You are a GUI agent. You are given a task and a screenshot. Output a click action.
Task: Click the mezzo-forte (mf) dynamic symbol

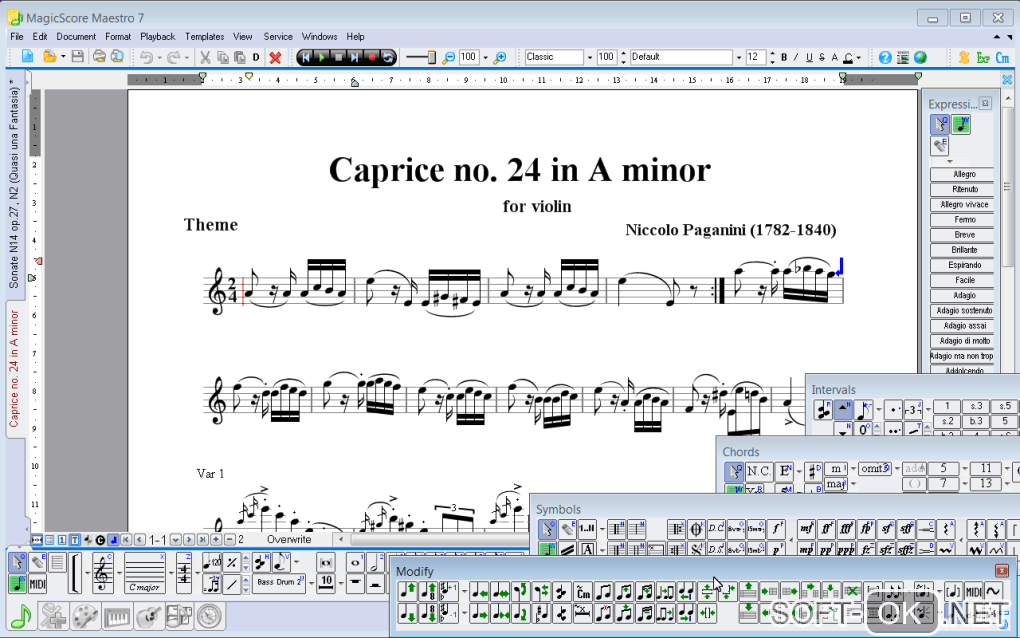point(806,528)
